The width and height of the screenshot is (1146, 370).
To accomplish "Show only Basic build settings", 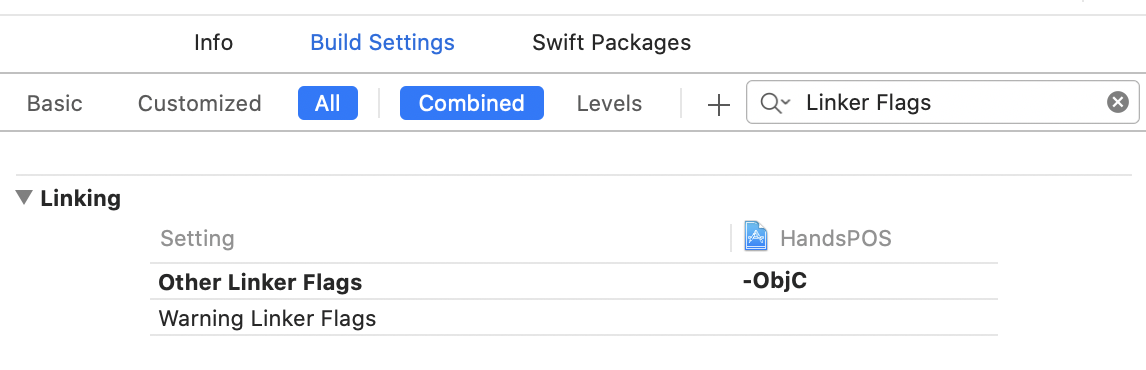I will click(x=55, y=103).
